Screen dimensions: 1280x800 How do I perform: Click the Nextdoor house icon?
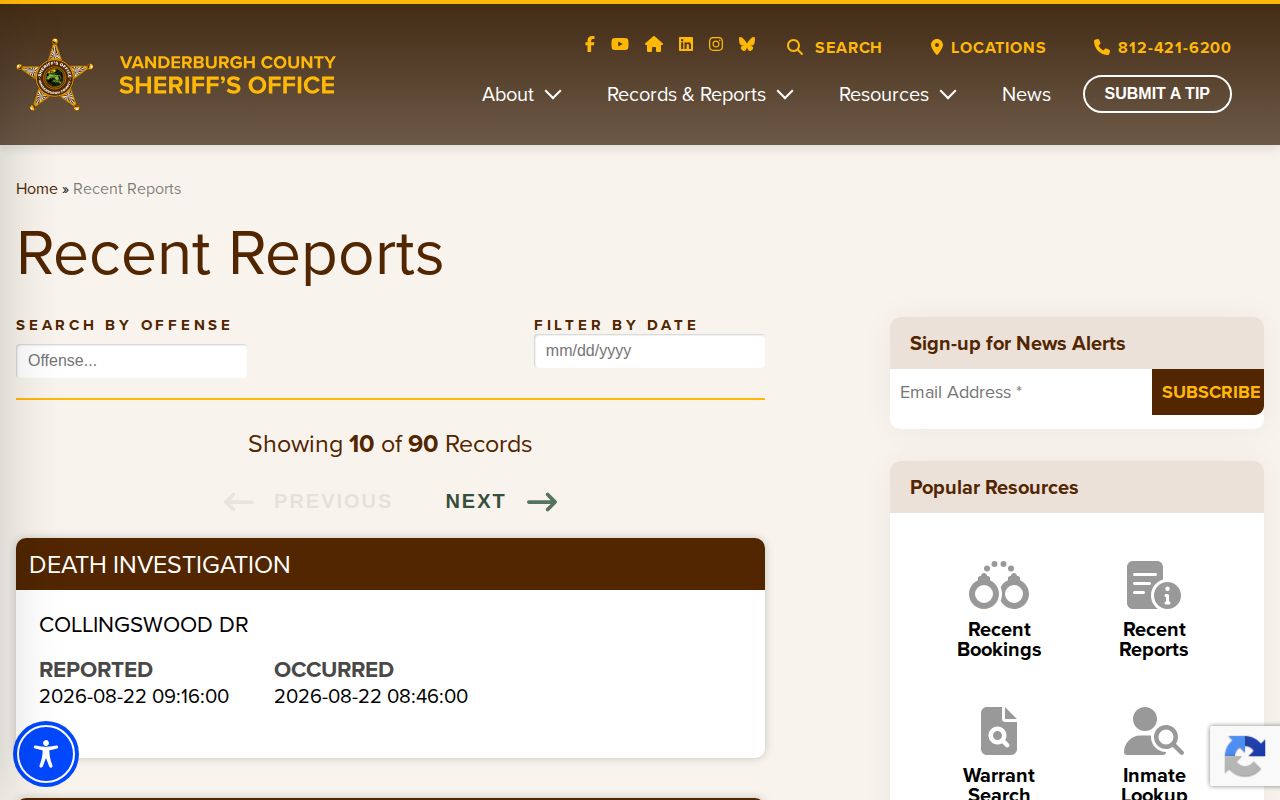[654, 44]
